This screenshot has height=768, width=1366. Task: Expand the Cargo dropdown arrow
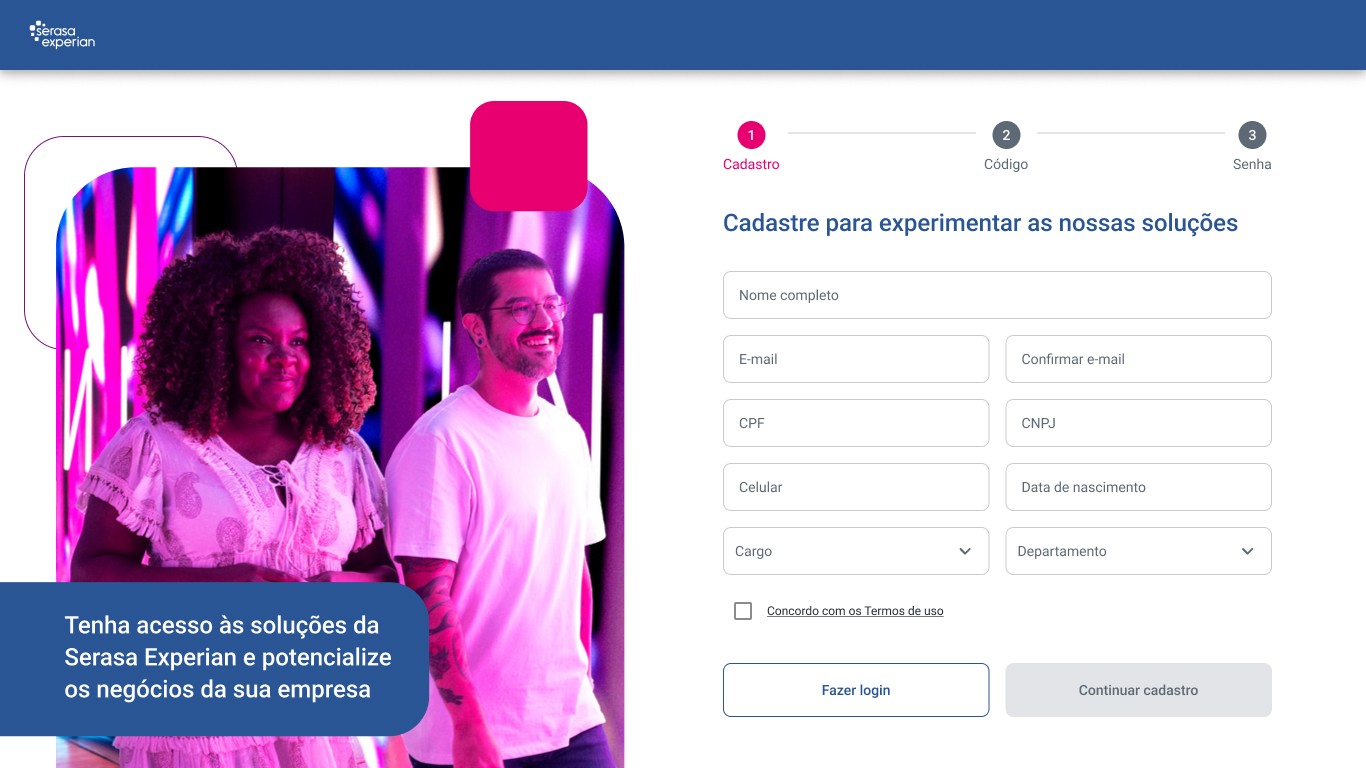(x=965, y=551)
